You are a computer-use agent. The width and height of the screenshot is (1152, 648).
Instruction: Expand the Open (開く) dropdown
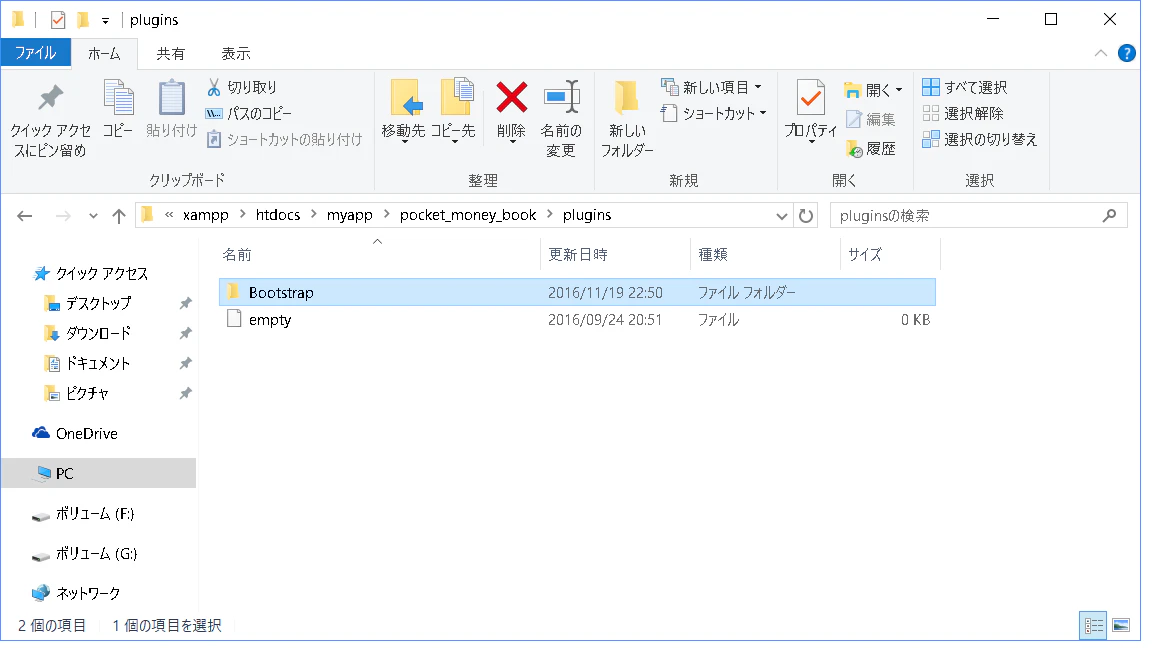click(x=899, y=90)
